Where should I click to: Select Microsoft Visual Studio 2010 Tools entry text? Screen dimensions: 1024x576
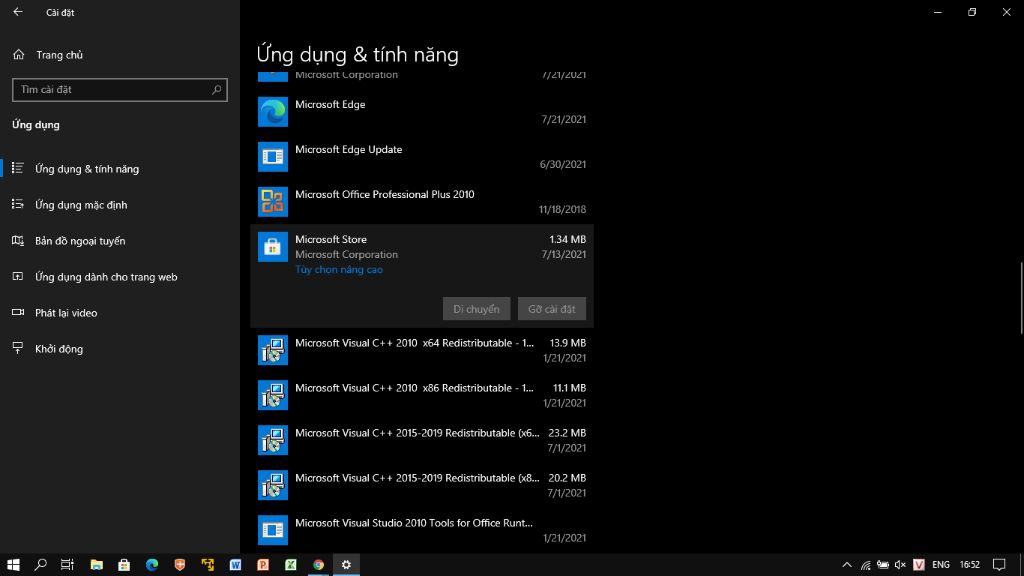pyautogui.click(x=414, y=522)
